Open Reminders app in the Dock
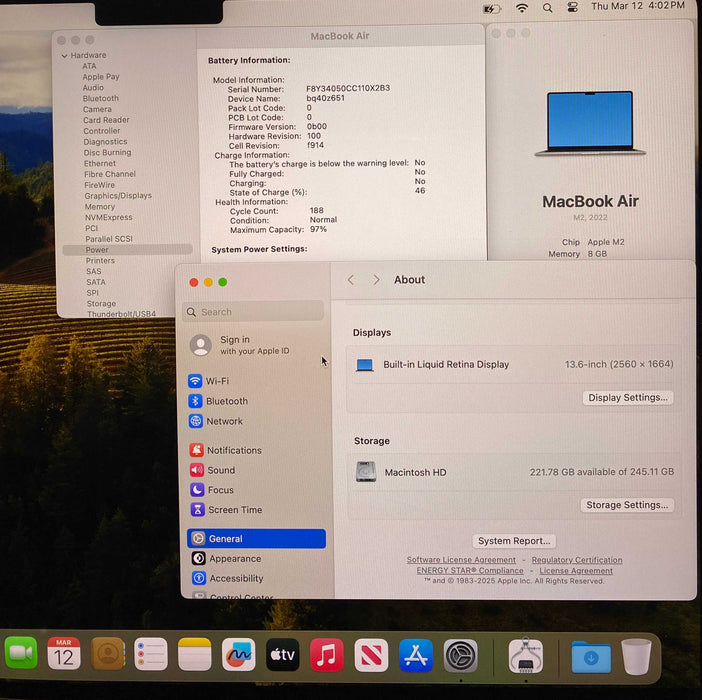This screenshot has height=700, width=702. [x=151, y=654]
